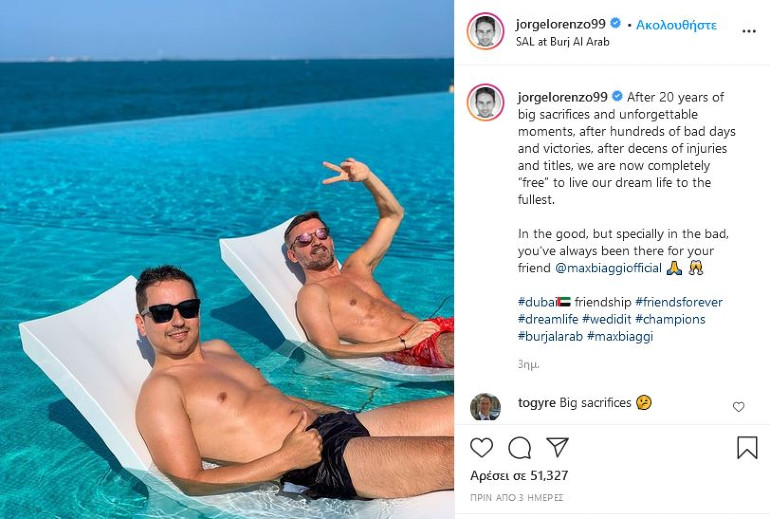This screenshot has height=519, width=770.
Task: Open comments via speech bubble icon
Action: (519, 447)
